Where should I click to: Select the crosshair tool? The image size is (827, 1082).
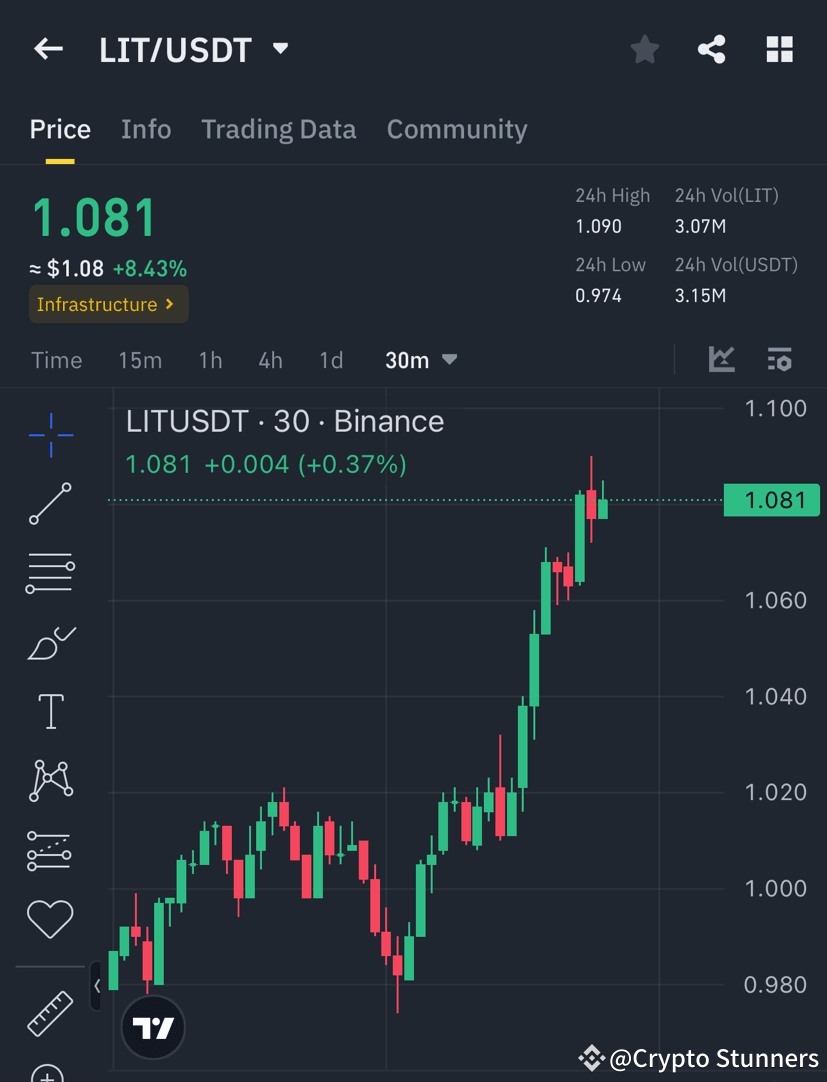coord(50,435)
